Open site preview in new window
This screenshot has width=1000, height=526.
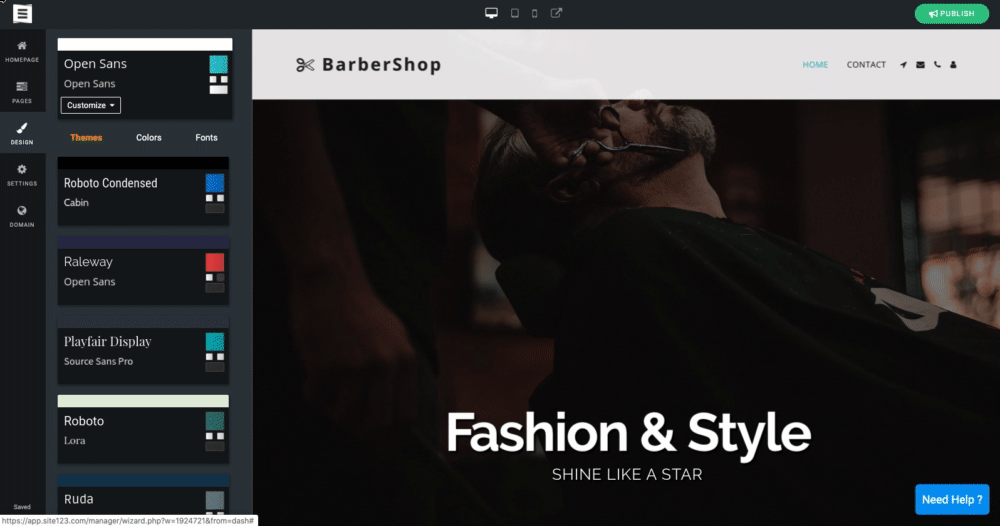click(x=556, y=13)
